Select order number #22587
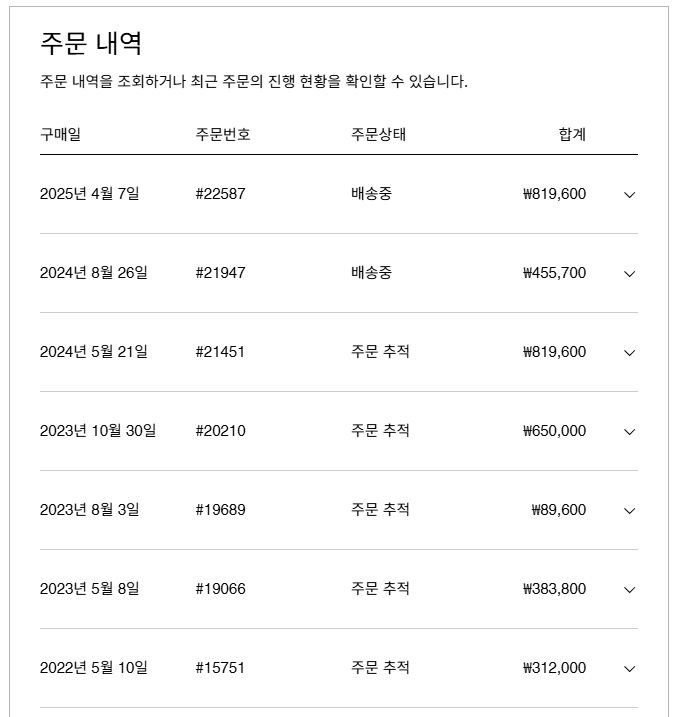 coord(220,194)
